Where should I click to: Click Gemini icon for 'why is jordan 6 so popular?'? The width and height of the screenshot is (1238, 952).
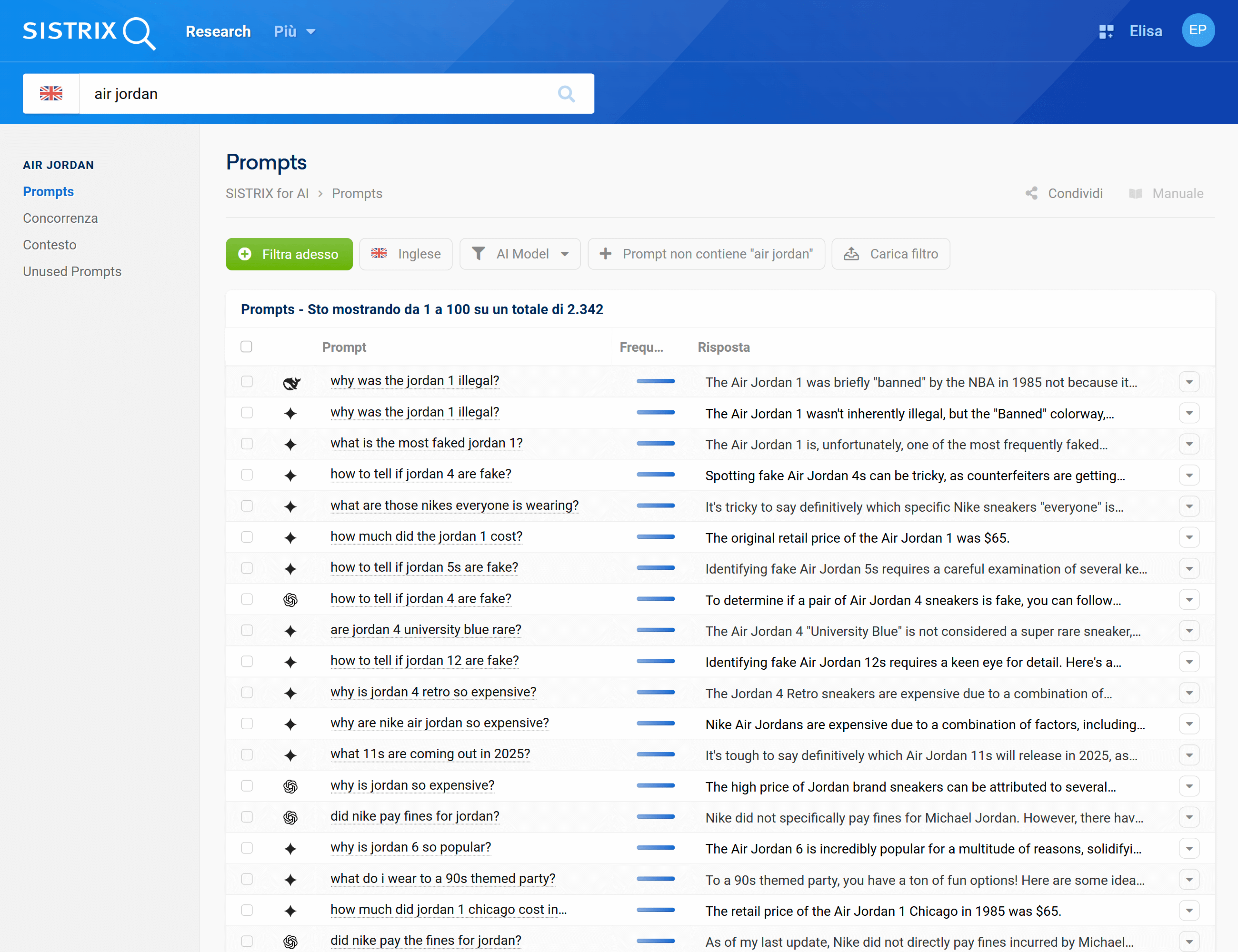(x=290, y=848)
